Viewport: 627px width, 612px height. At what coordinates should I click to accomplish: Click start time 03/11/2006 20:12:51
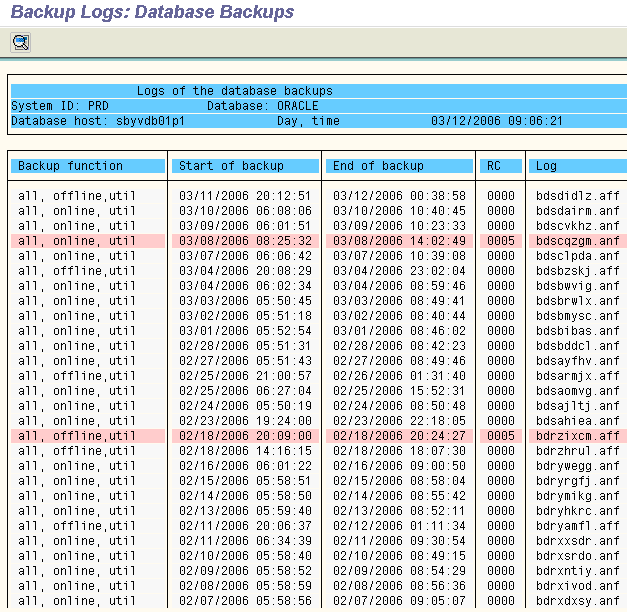[245, 196]
